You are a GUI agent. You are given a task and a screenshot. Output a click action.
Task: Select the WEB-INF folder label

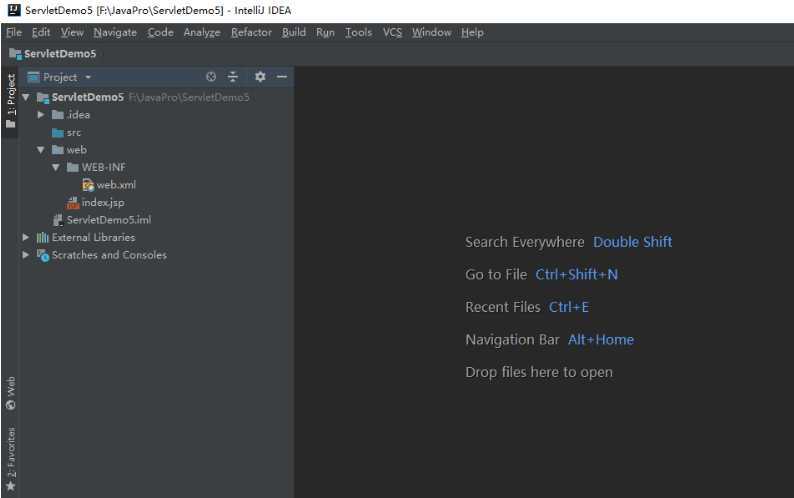pyautogui.click(x=103, y=167)
